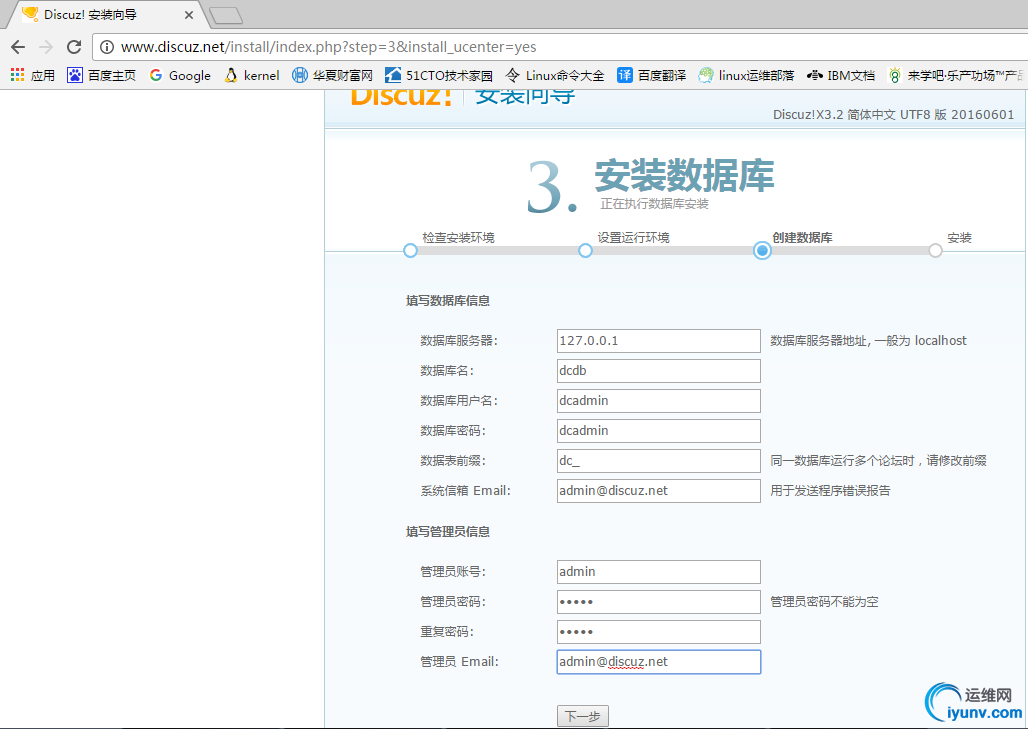The image size is (1028, 729).
Task: Click the 创建数据库 step circle
Action: tap(762, 250)
